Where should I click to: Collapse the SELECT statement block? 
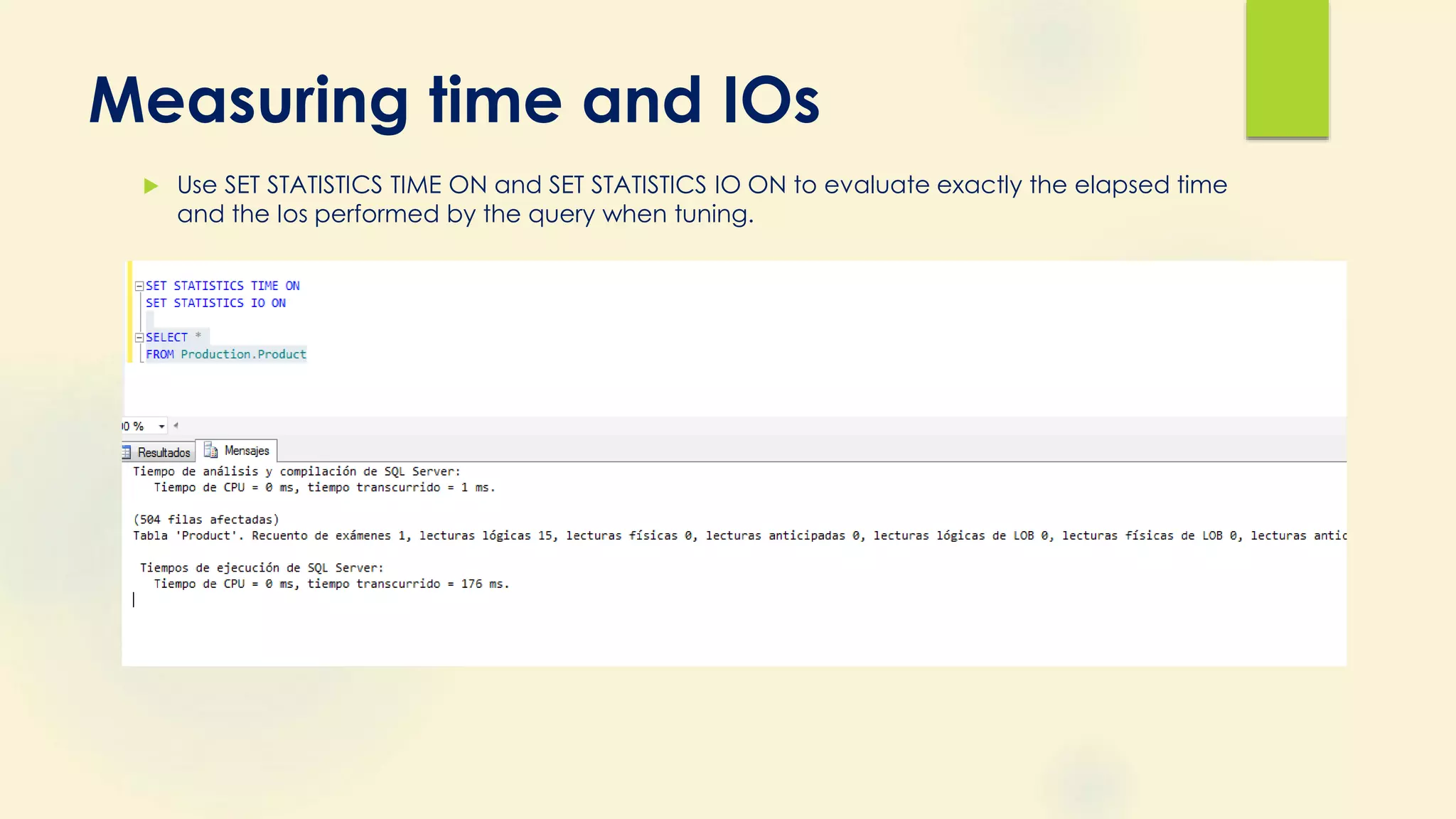[x=139, y=338]
